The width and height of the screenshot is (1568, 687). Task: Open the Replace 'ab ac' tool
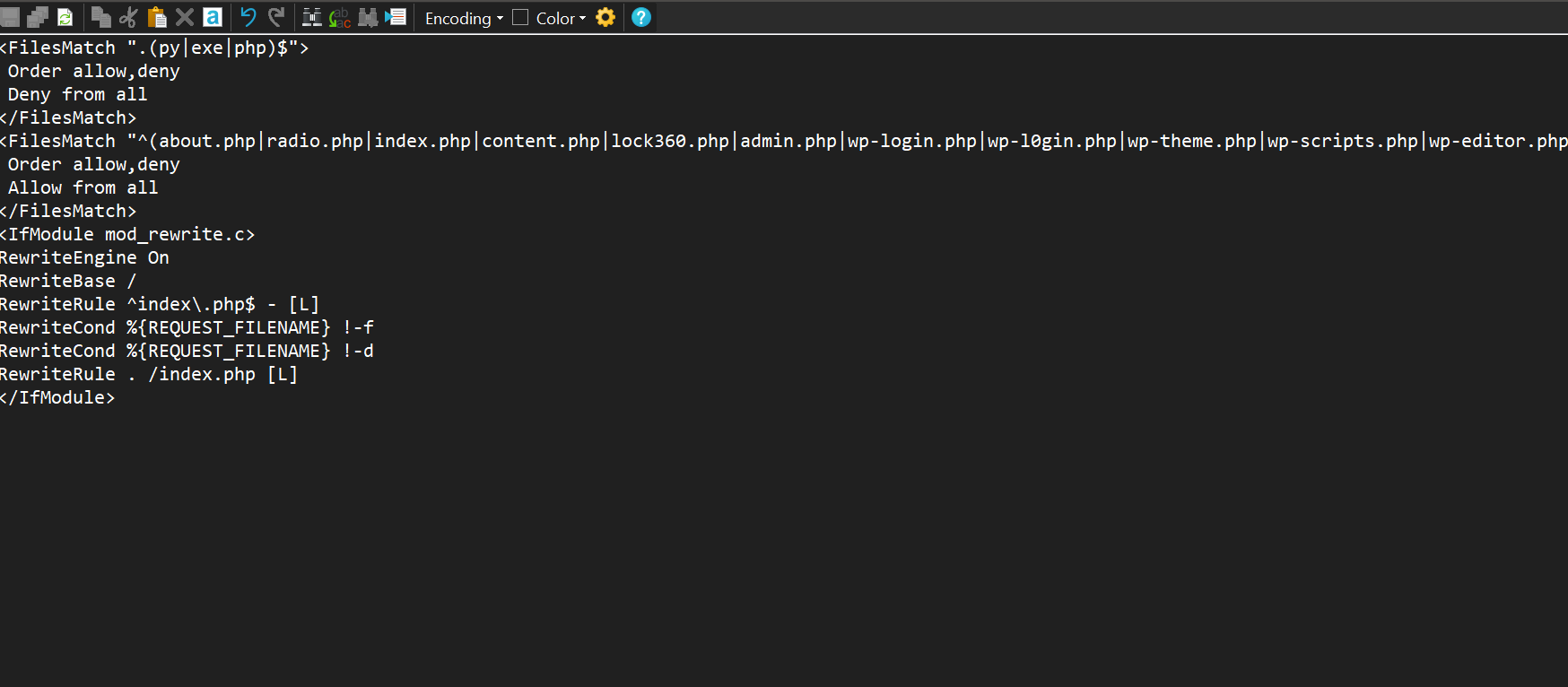coord(339,17)
